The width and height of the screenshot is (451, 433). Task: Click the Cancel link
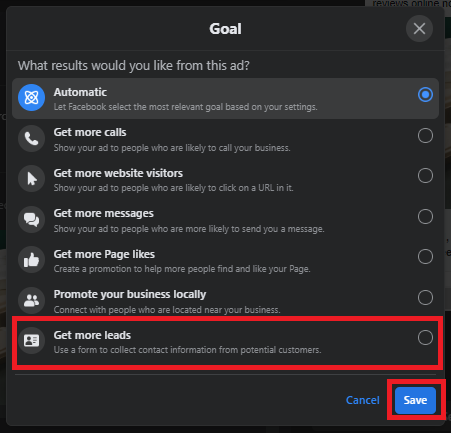(x=363, y=400)
